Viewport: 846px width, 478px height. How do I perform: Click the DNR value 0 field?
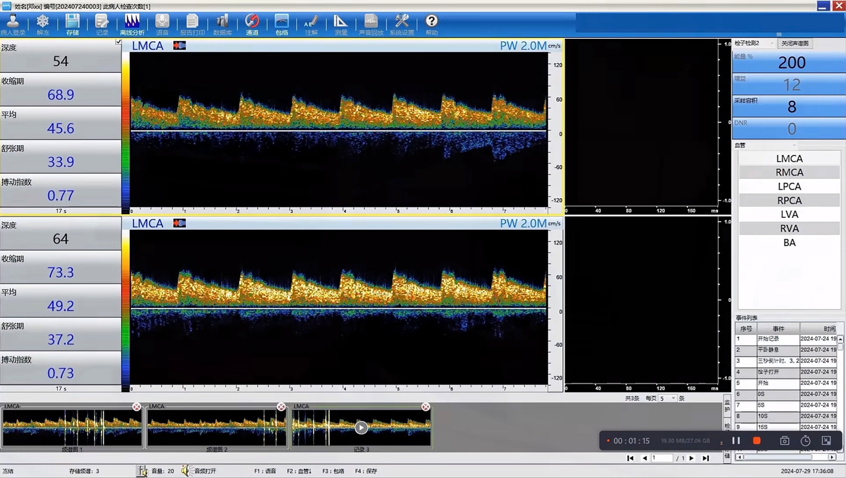click(789, 129)
